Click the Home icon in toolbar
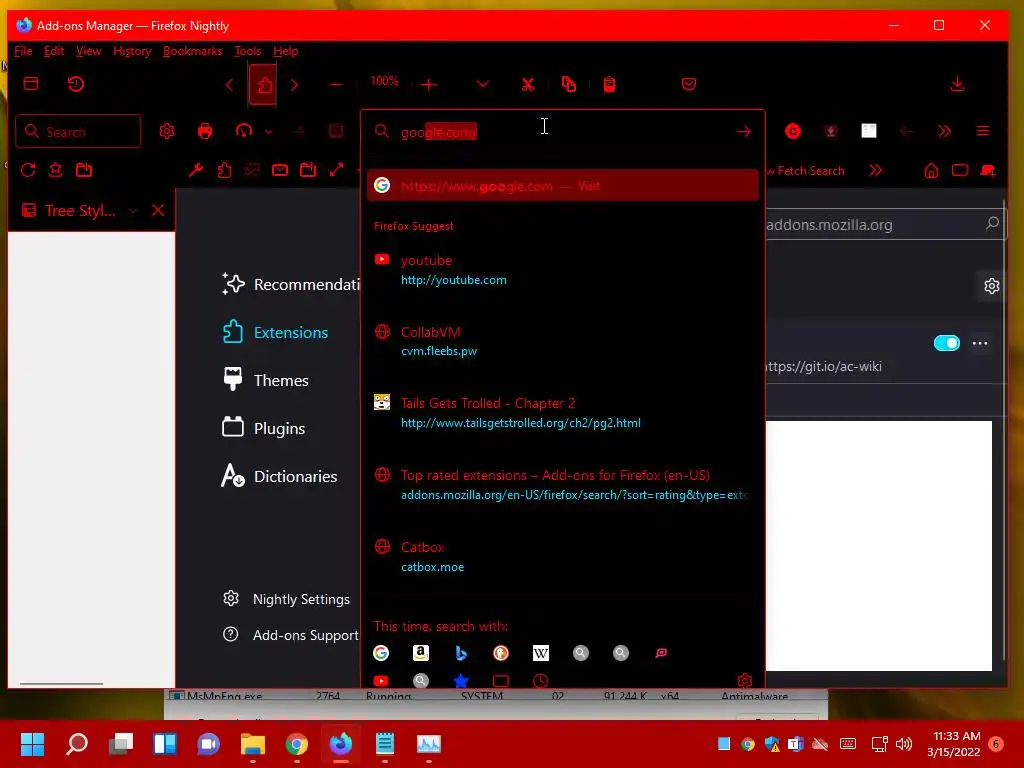 click(931, 170)
